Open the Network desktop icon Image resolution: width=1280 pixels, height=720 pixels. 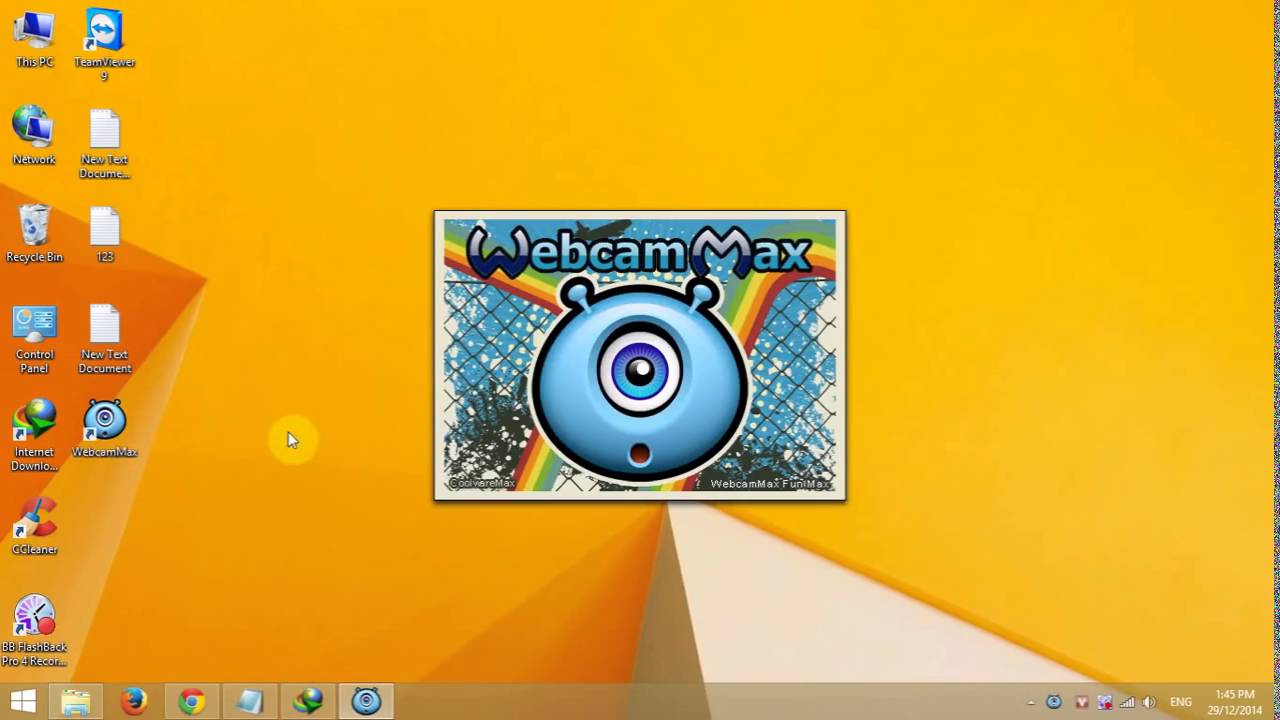[34, 136]
